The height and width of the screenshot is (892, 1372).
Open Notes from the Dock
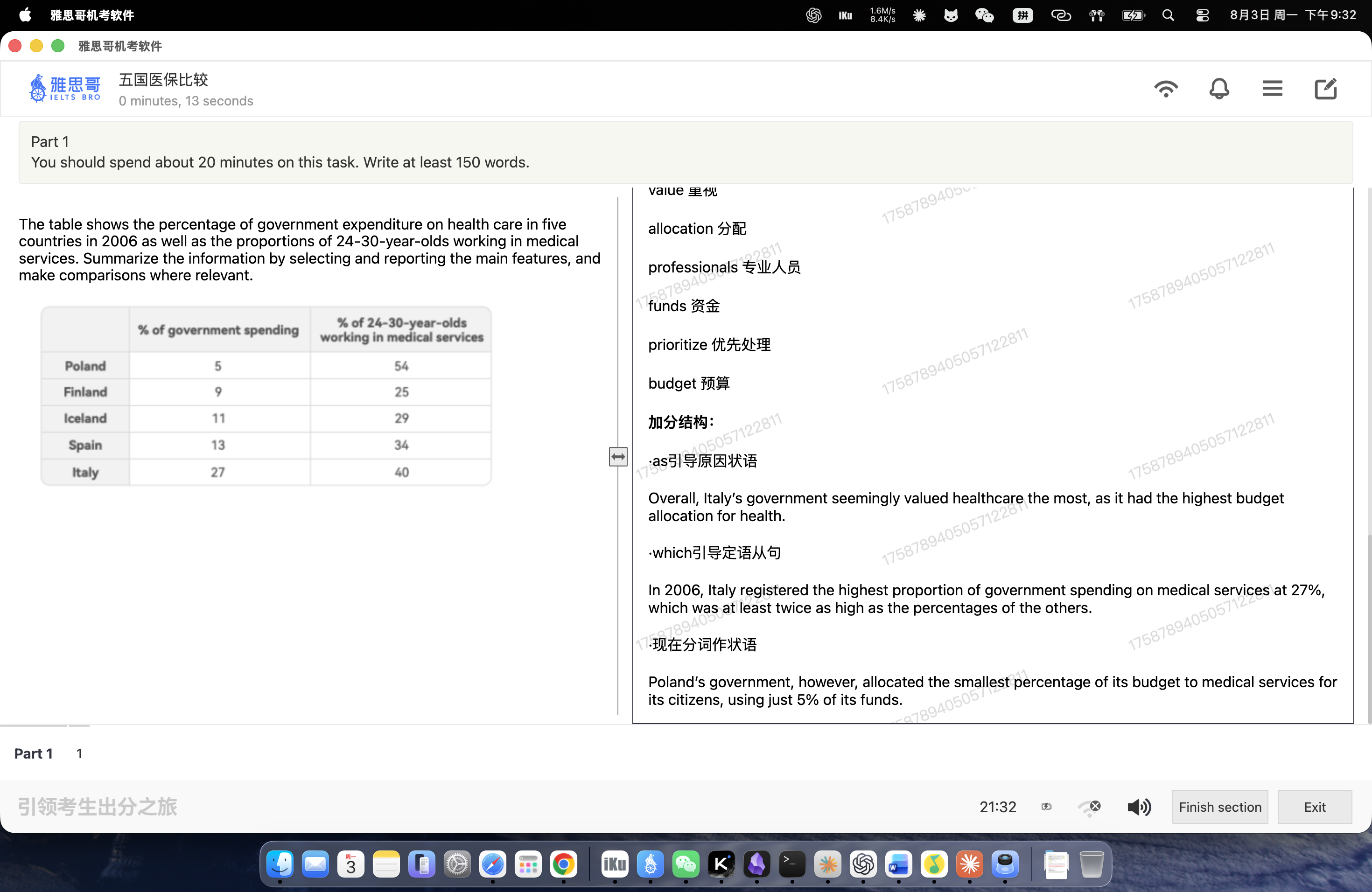386,864
